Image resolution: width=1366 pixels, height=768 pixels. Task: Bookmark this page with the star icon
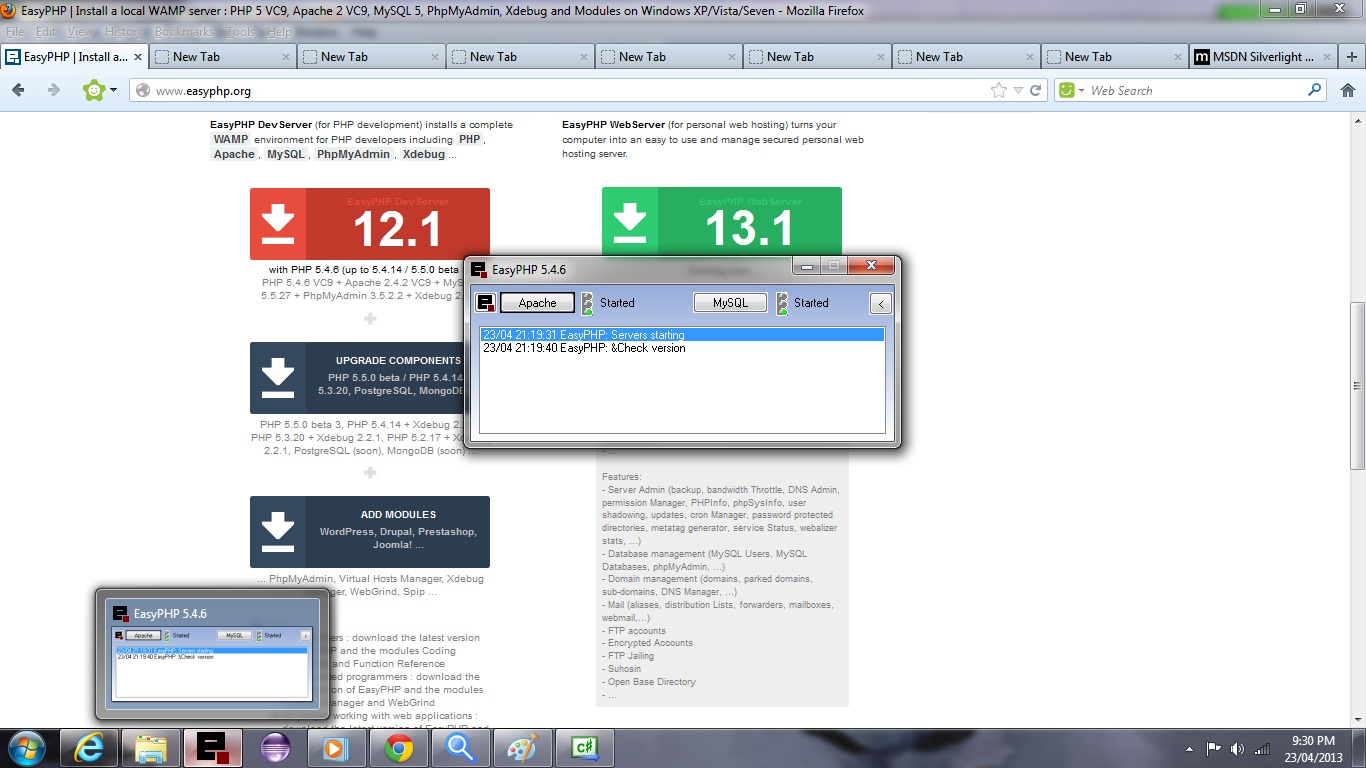998,90
